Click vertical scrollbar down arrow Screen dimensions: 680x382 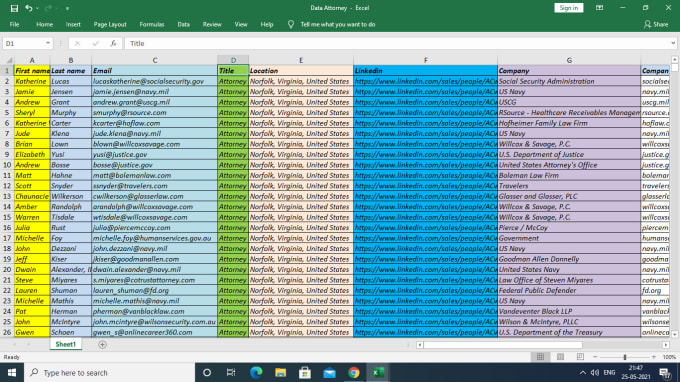pyautogui.click(x=674, y=334)
